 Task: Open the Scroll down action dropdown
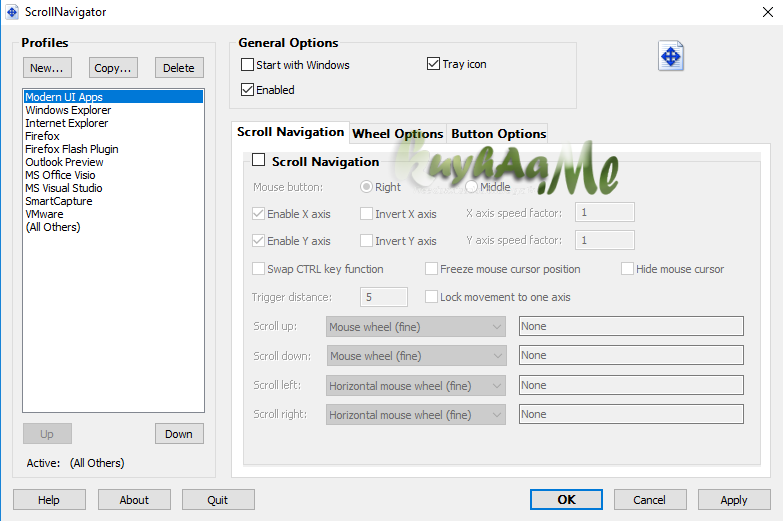[x=416, y=356]
